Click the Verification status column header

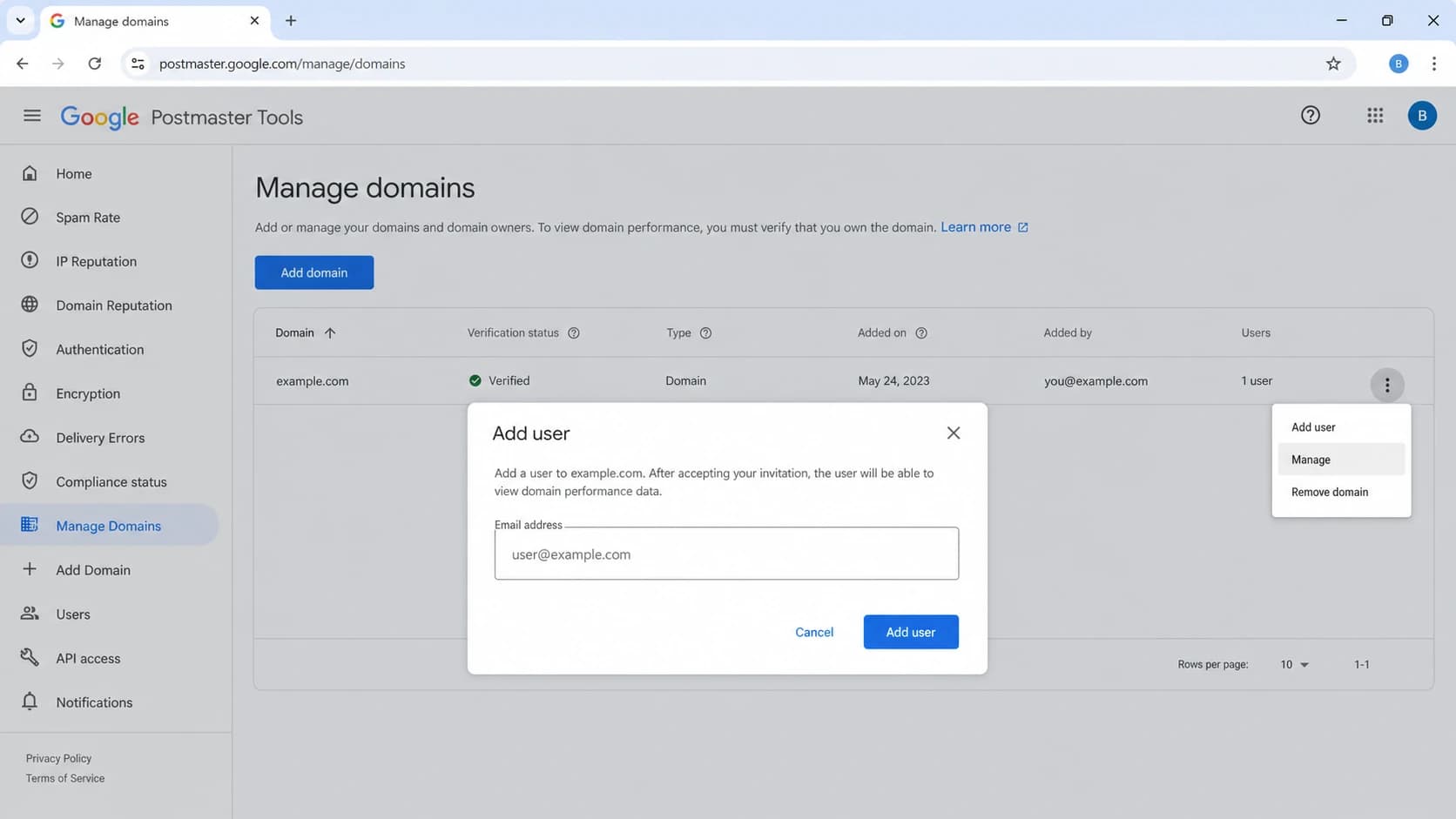(x=513, y=333)
